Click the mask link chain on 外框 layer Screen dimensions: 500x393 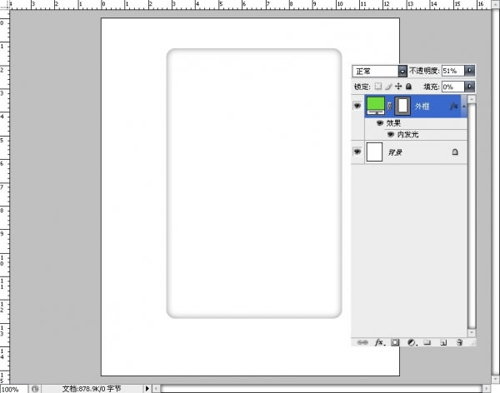tap(389, 106)
